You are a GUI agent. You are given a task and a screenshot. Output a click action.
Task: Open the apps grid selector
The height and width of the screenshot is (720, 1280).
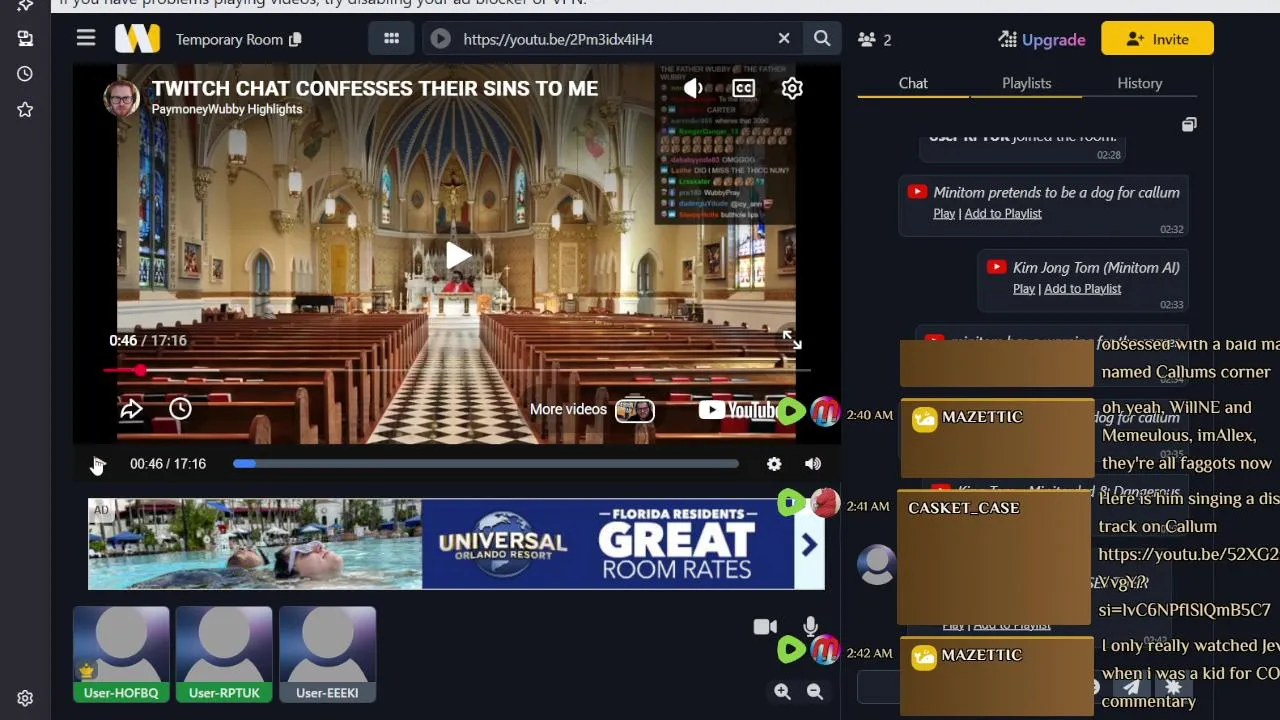coord(391,39)
